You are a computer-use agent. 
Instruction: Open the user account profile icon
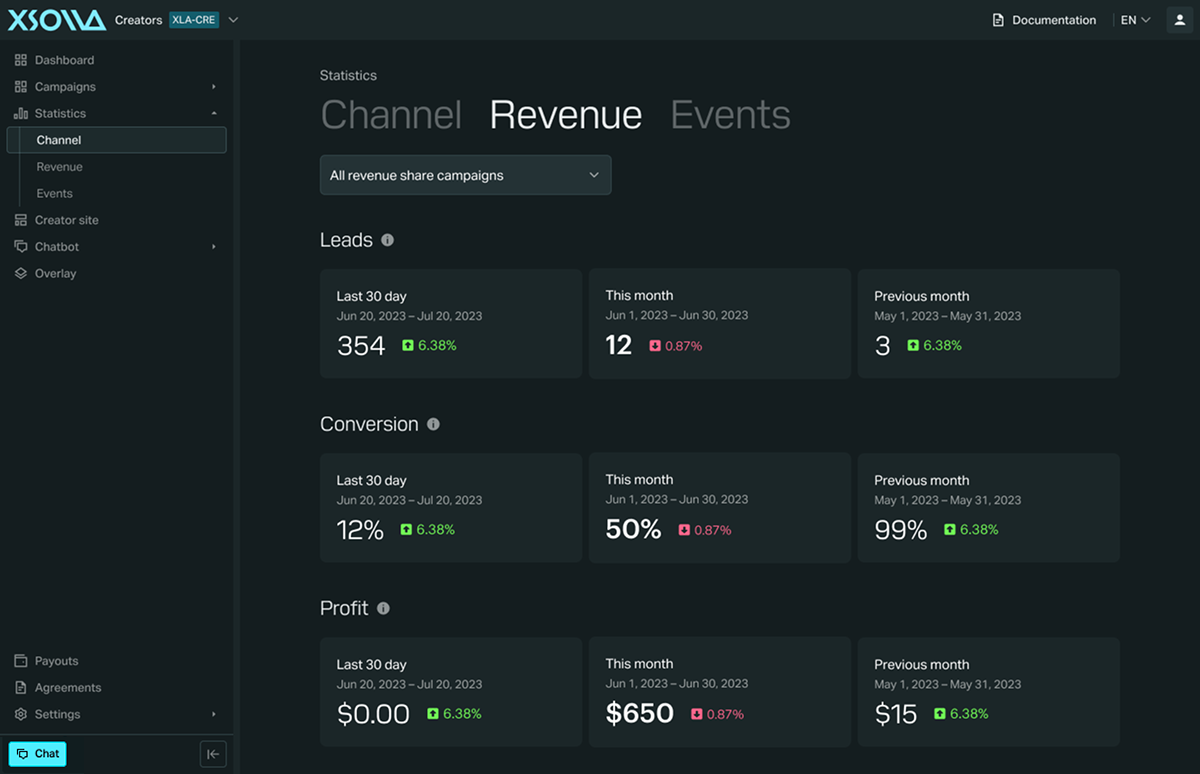(x=1180, y=20)
